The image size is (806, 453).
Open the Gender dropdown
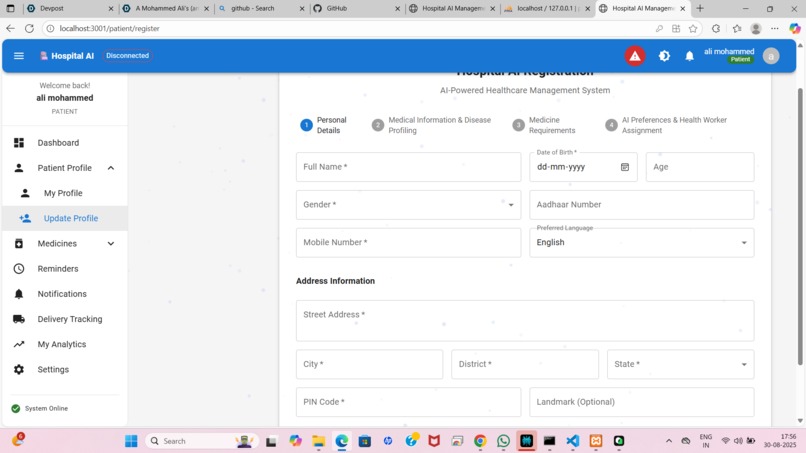click(x=408, y=205)
